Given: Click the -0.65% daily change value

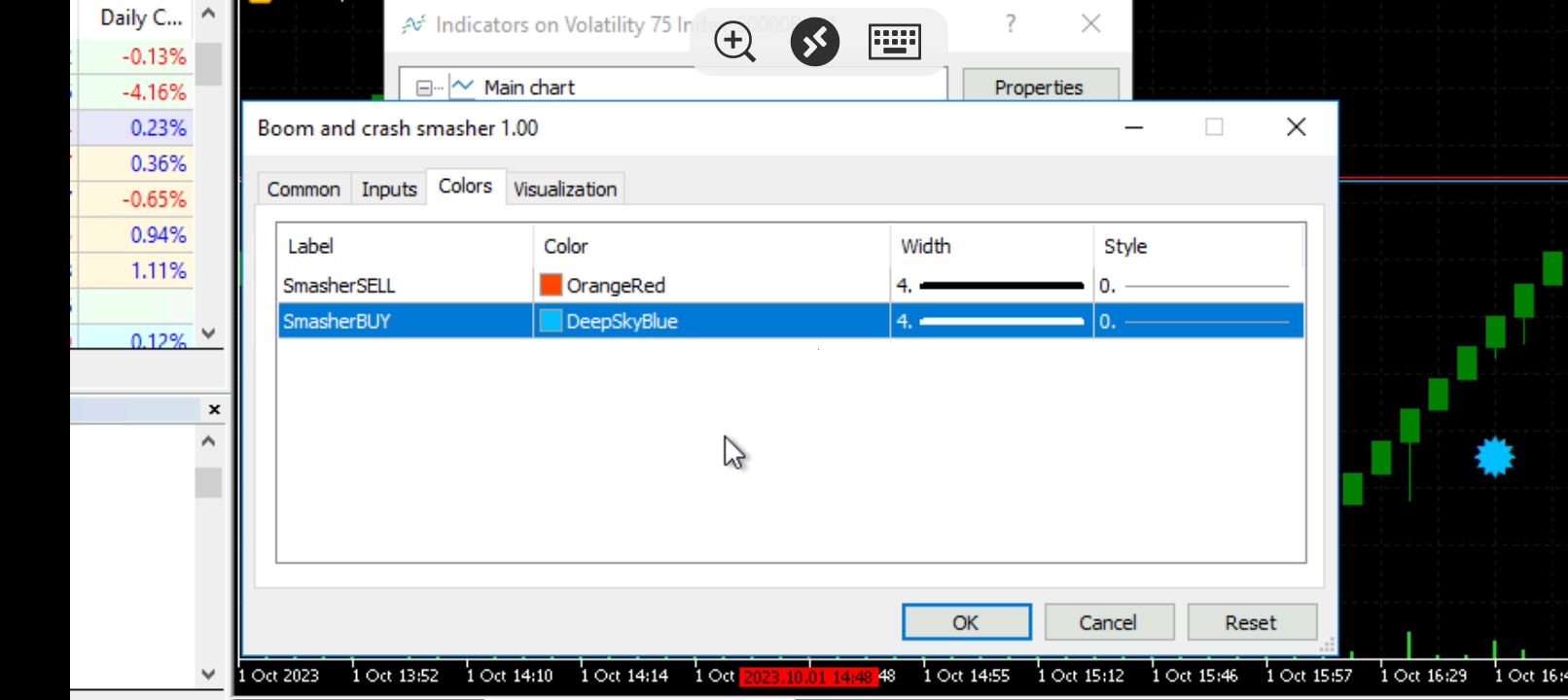Looking at the screenshot, I should [154, 199].
